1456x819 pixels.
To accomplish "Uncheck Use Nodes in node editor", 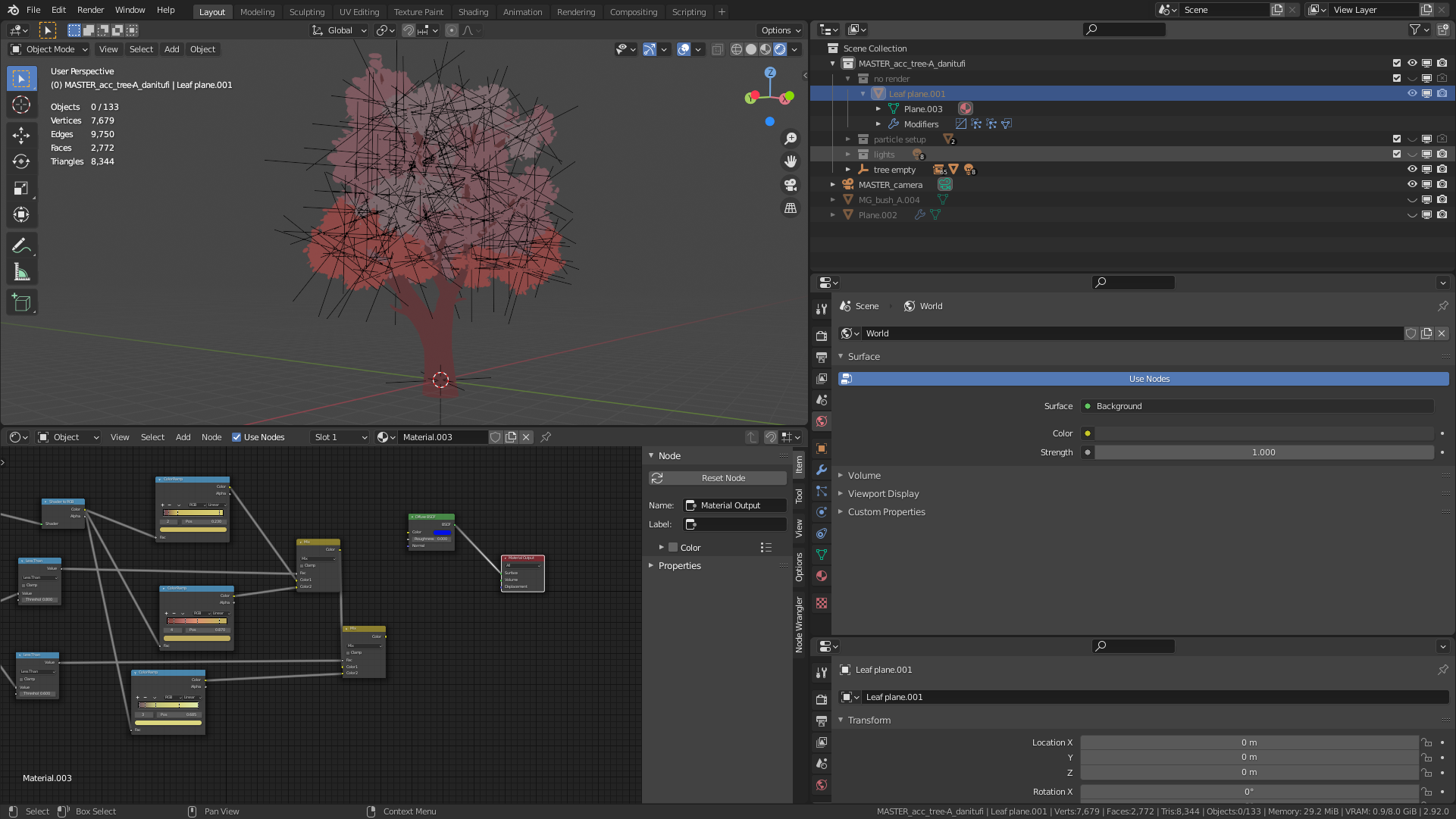I will (x=236, y=437).
